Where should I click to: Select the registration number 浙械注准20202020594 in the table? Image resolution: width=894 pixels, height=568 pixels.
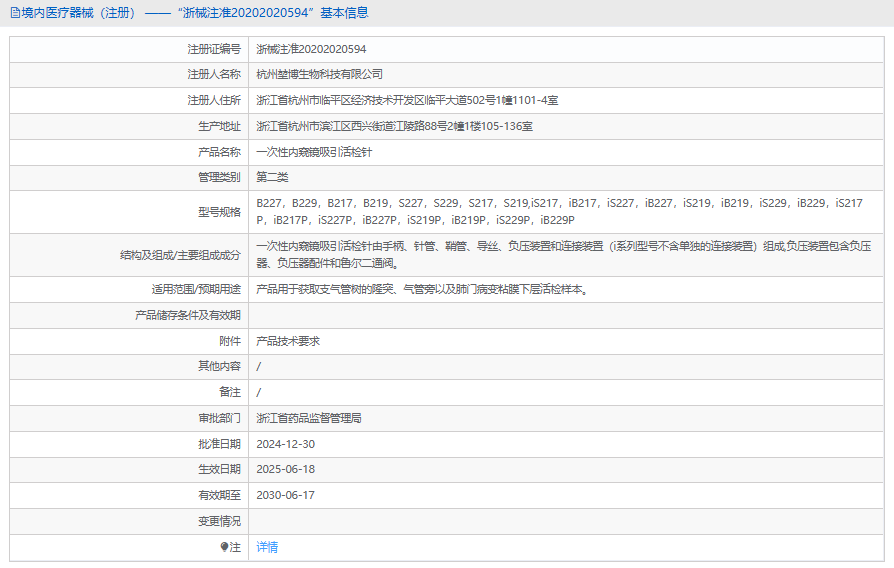tap(311, 48)
